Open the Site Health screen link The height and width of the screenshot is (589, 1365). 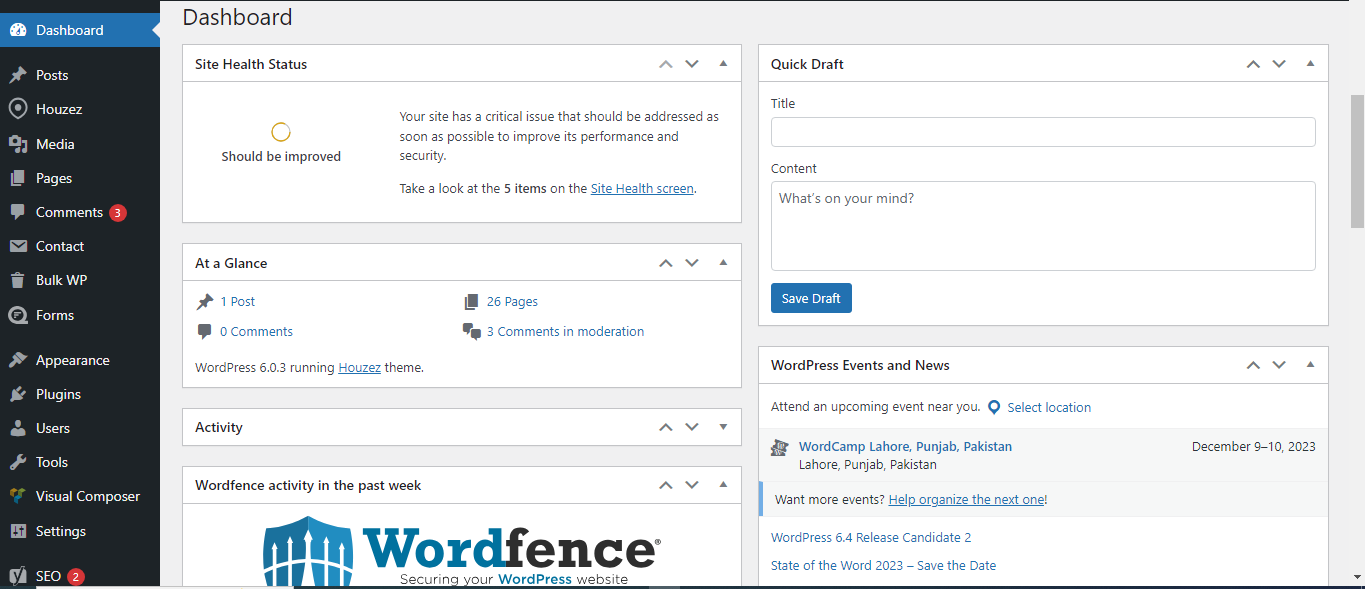[641, 188]
